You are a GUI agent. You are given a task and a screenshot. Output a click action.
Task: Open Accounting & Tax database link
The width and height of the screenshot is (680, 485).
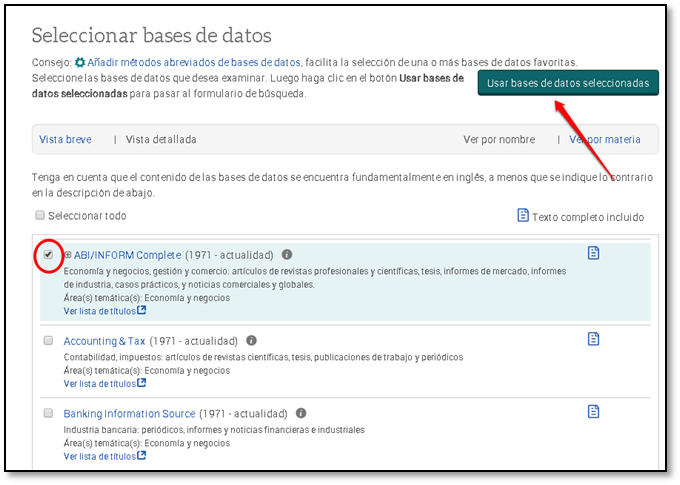[104, 341]
